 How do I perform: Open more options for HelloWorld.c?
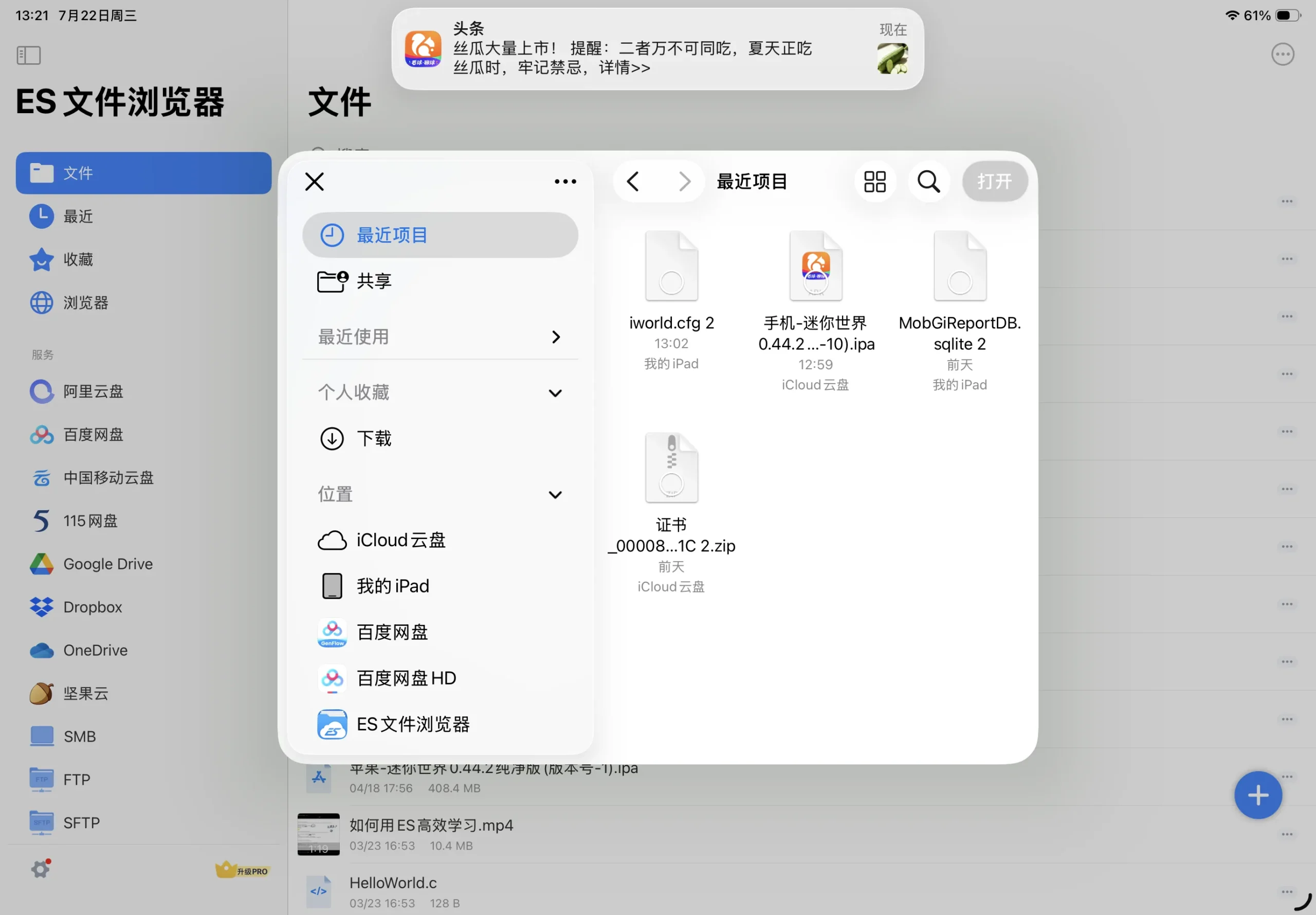click(x=1287, y=891)
